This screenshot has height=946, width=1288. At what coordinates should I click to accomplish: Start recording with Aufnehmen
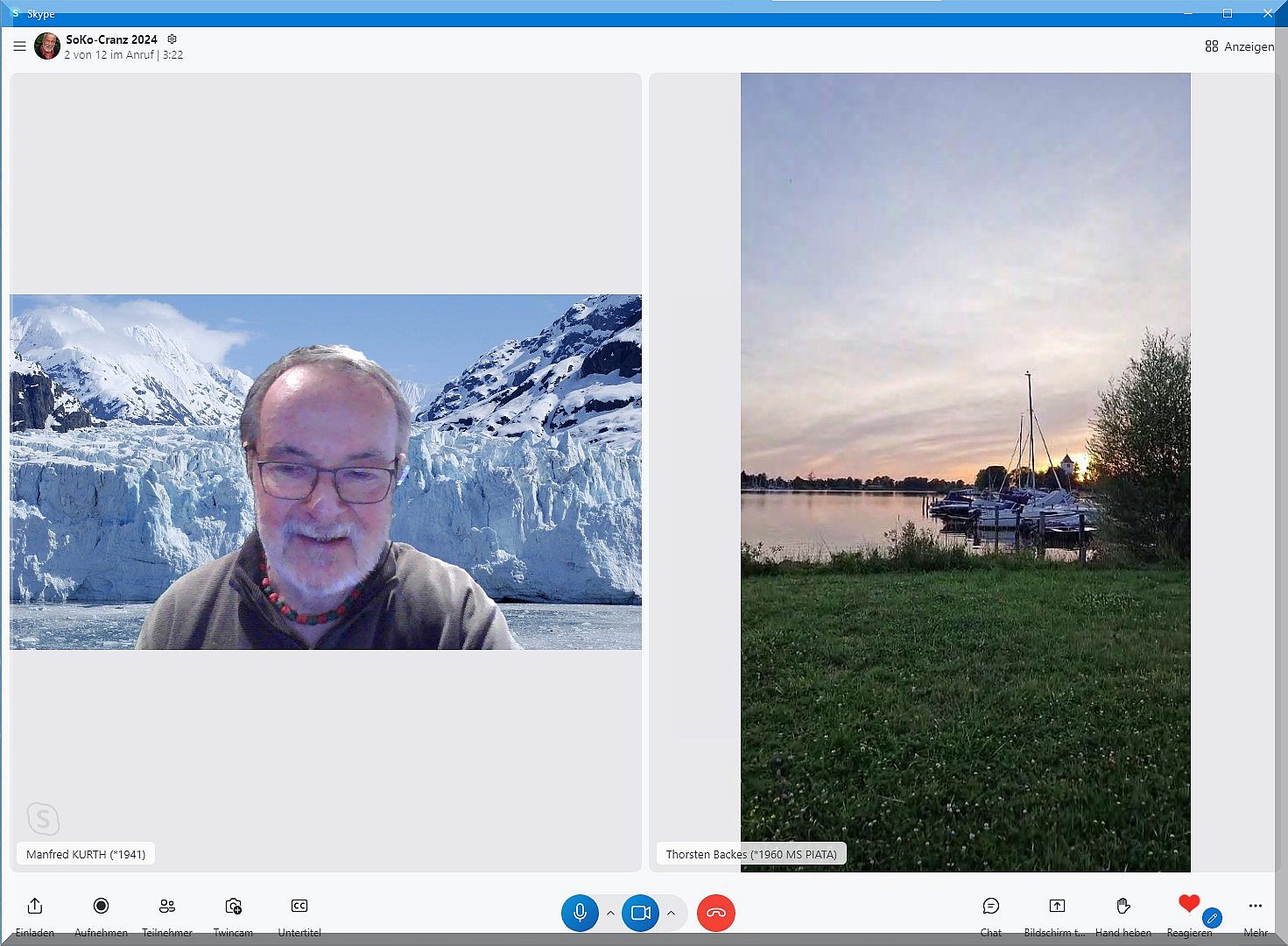pyautogui.click(x=101, y=907)
